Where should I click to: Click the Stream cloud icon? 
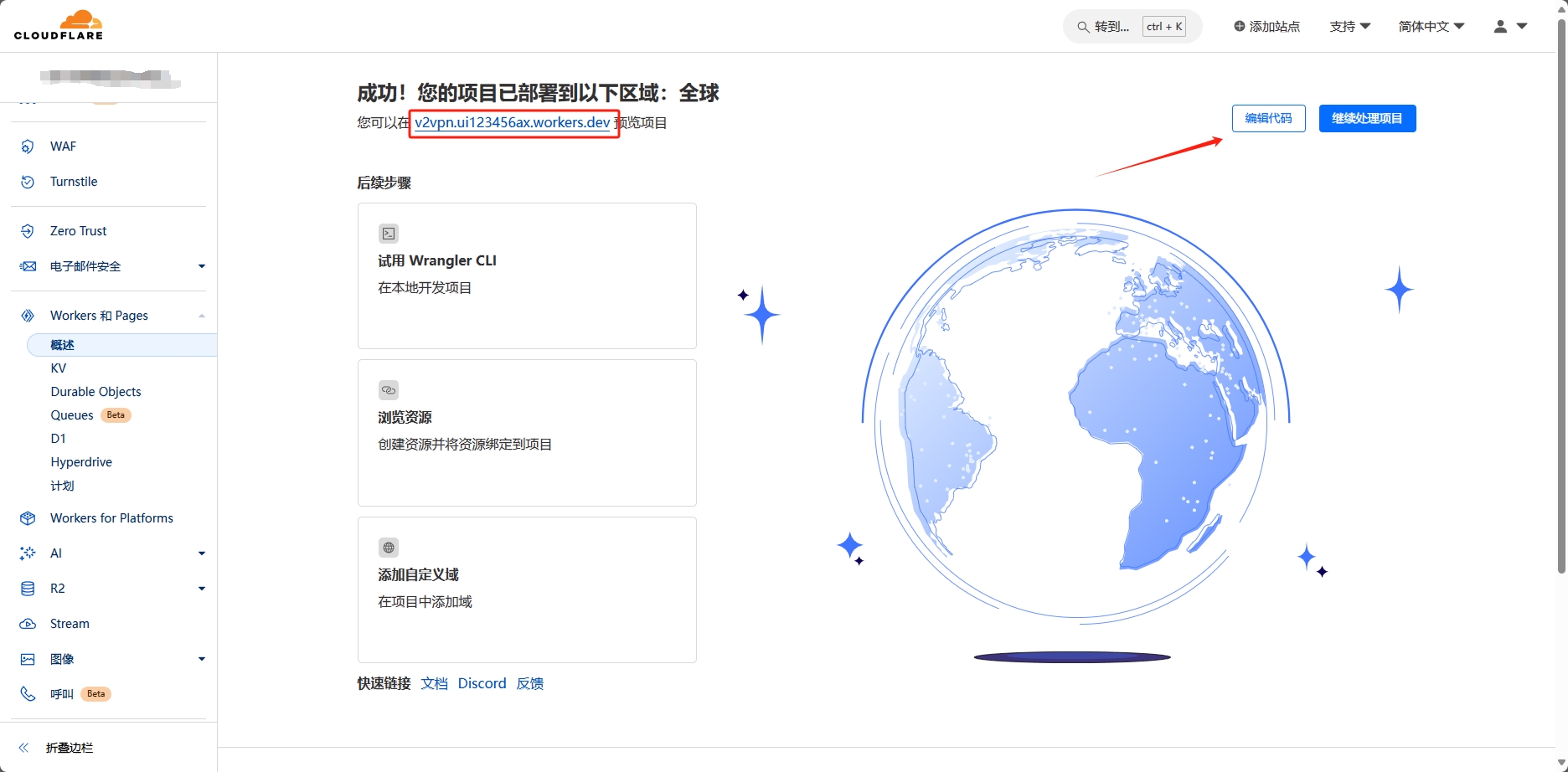pyautogui.click(x=28, y=624)
